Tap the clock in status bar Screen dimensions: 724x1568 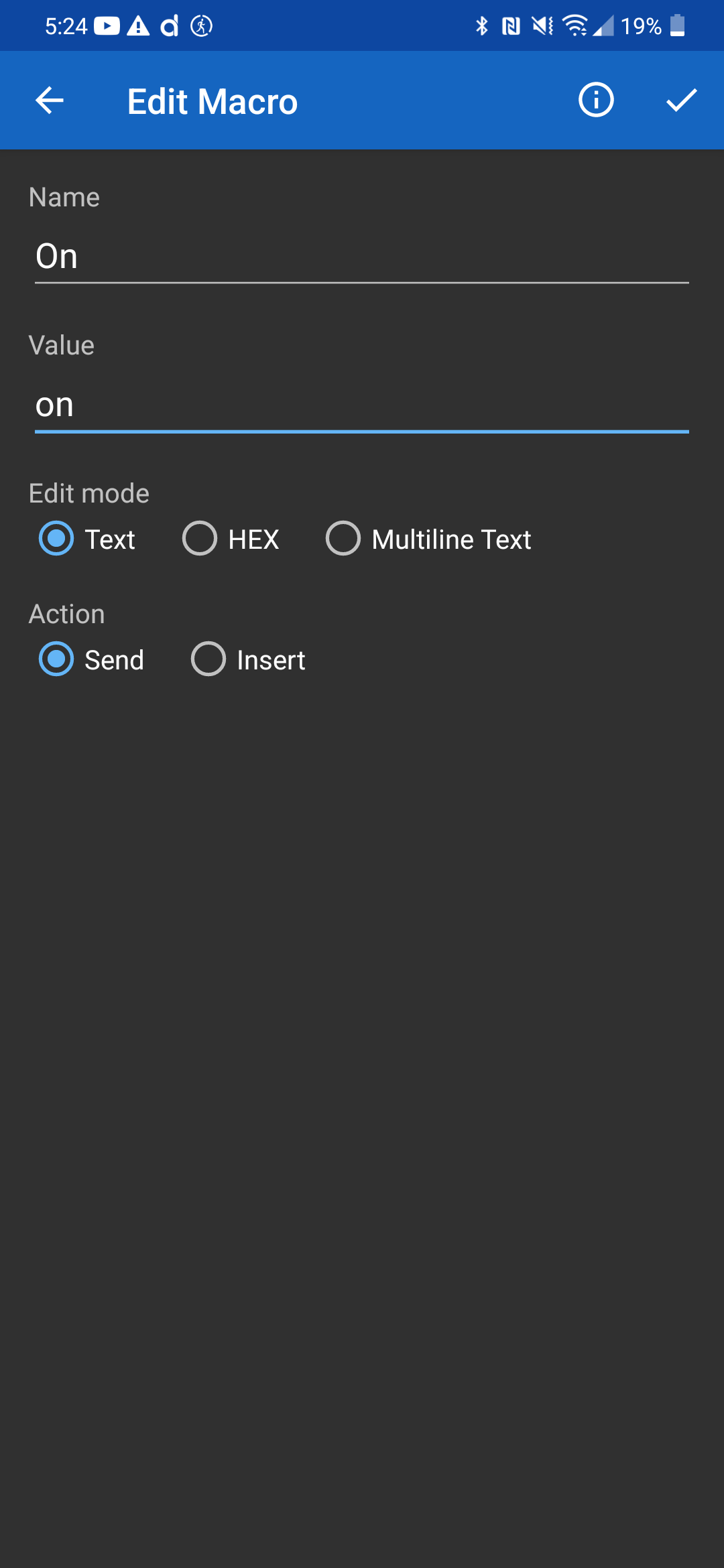[66, 26]
